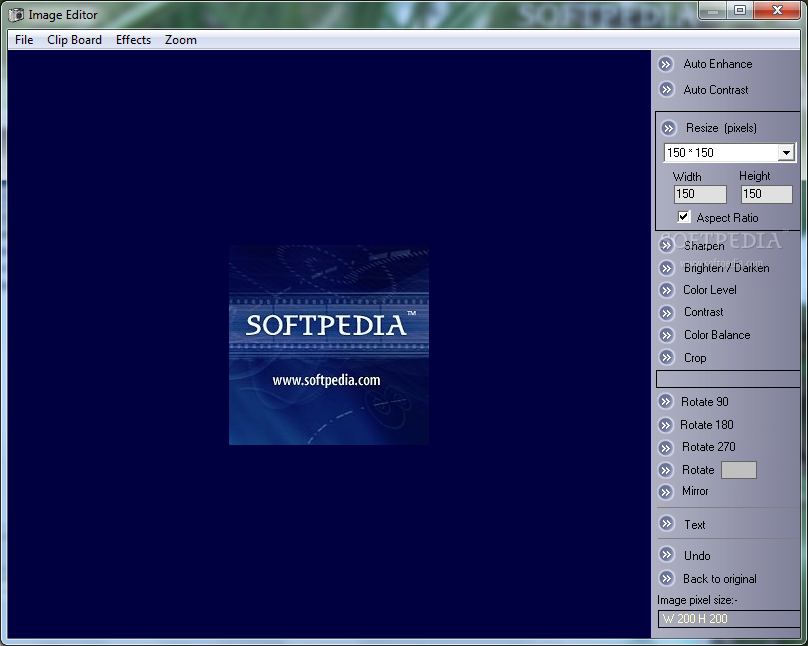The width and height of the screenshot is (808, 646).
Task: Click the Rotate 270 arrow icon
Action: [666, 448]
